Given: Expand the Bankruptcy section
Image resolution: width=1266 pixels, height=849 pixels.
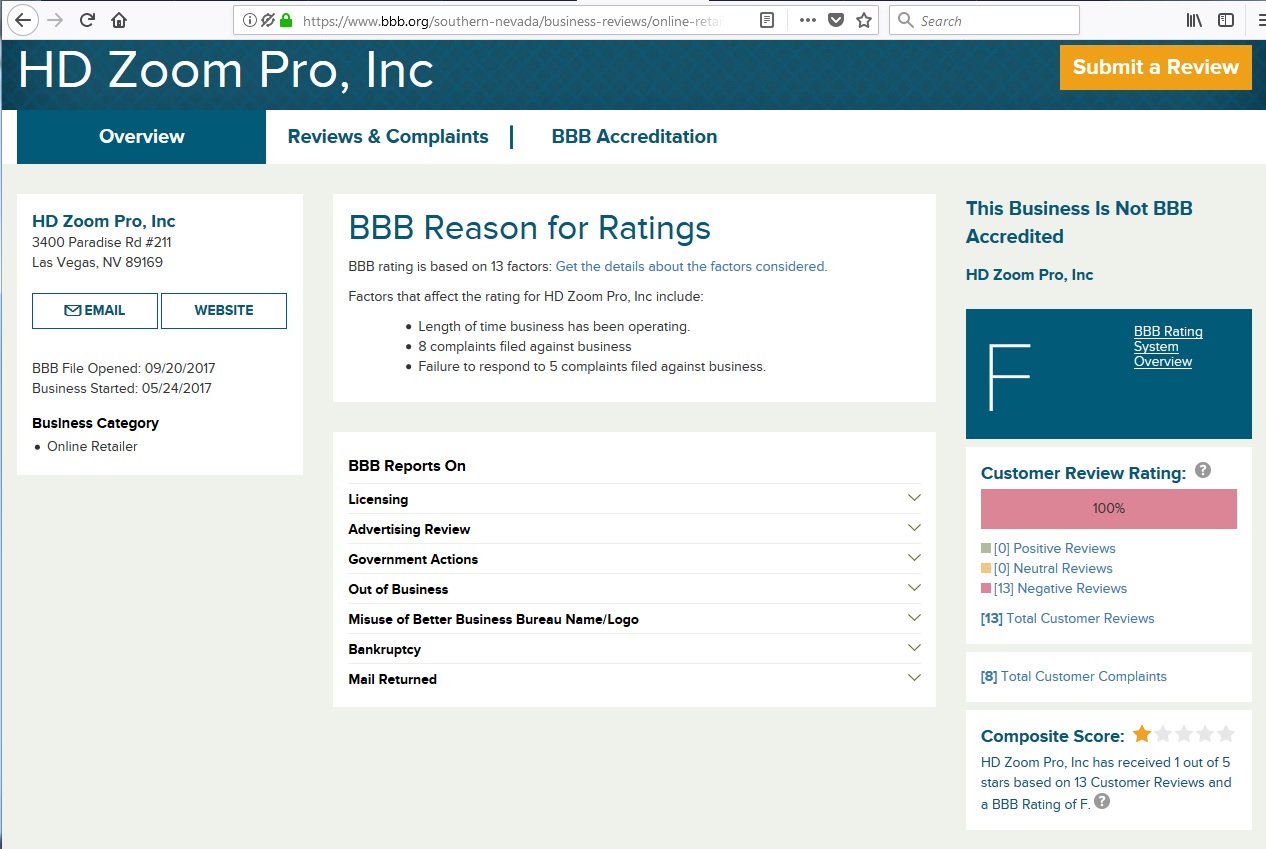Looking at the screenshot, I should click(x=634, y=649).
